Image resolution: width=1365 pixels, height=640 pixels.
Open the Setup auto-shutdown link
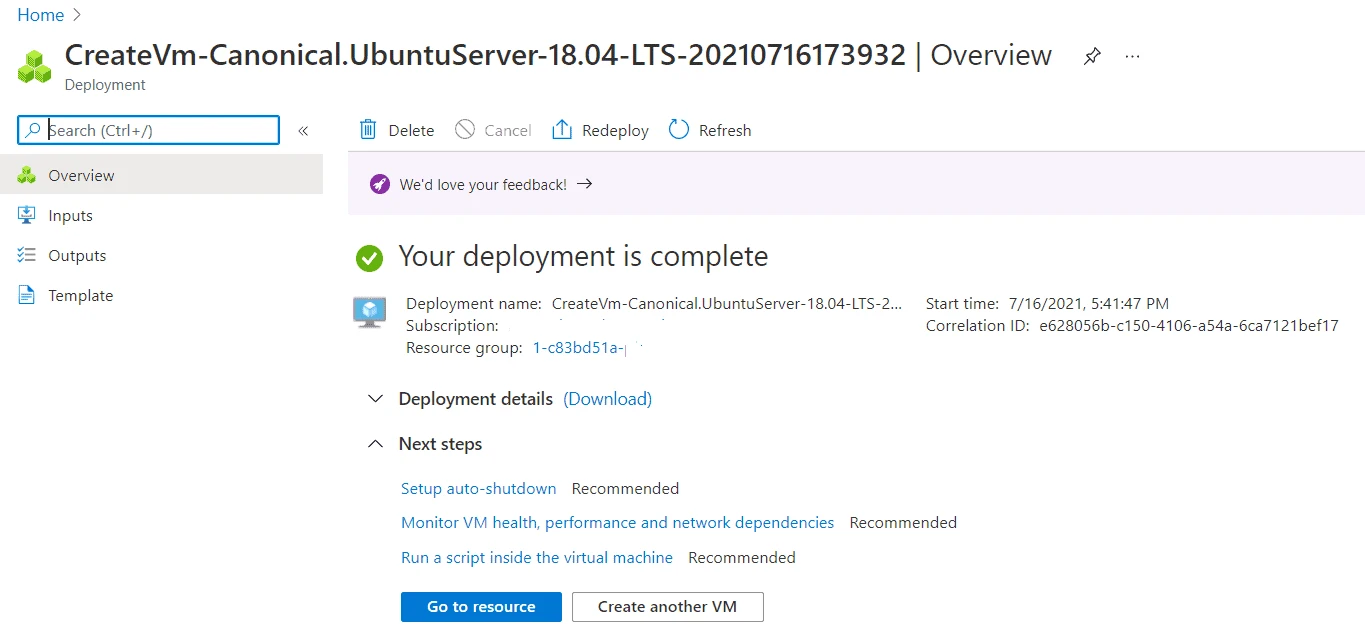pyautogui.click(x=478, y=488)
